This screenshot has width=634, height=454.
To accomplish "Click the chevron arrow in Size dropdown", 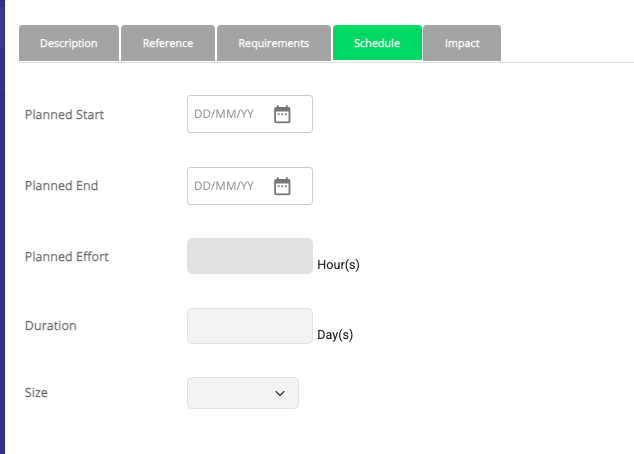I will pyautogui.click(x=280, y=394).
